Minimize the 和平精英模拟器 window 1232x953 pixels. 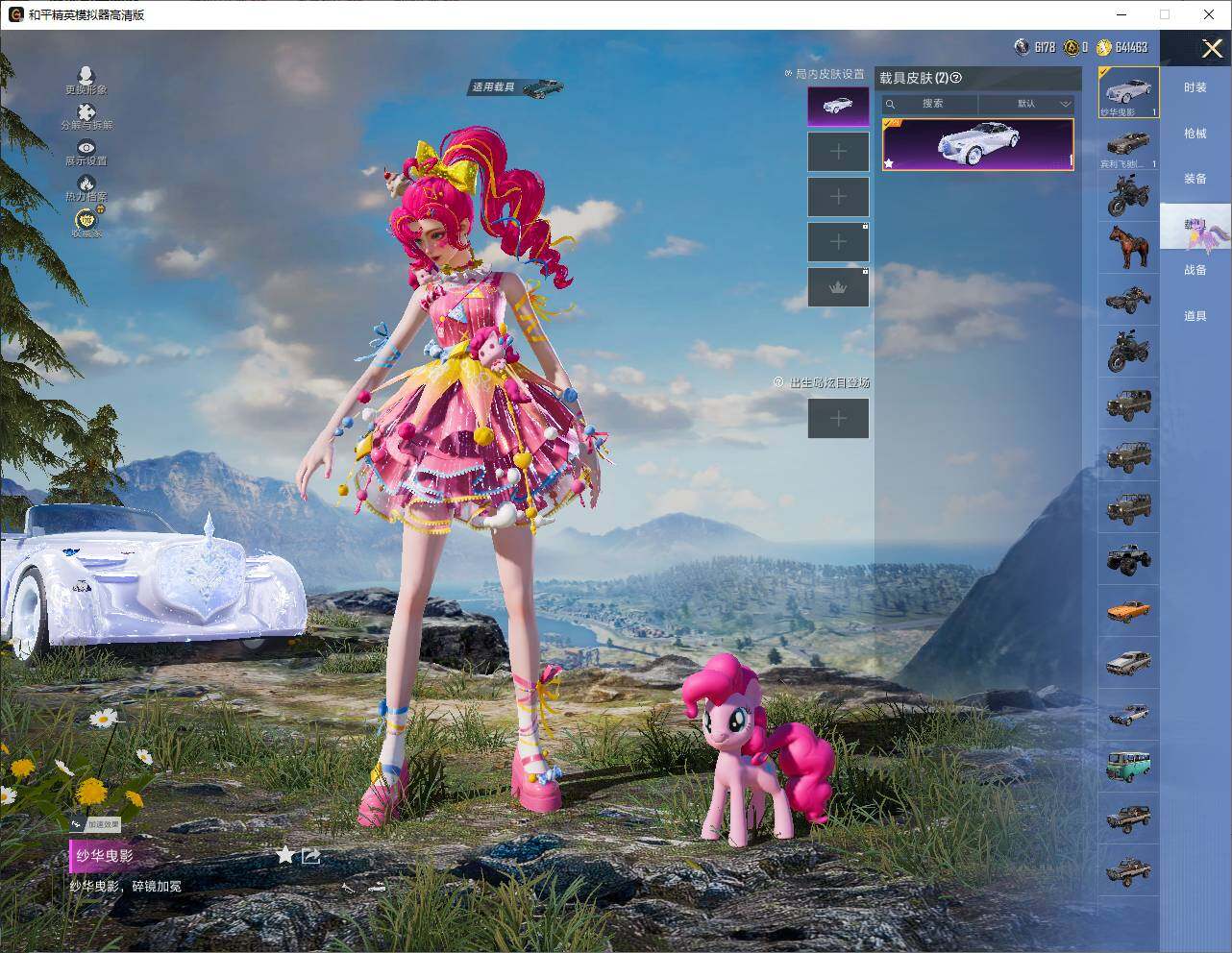1121,14
